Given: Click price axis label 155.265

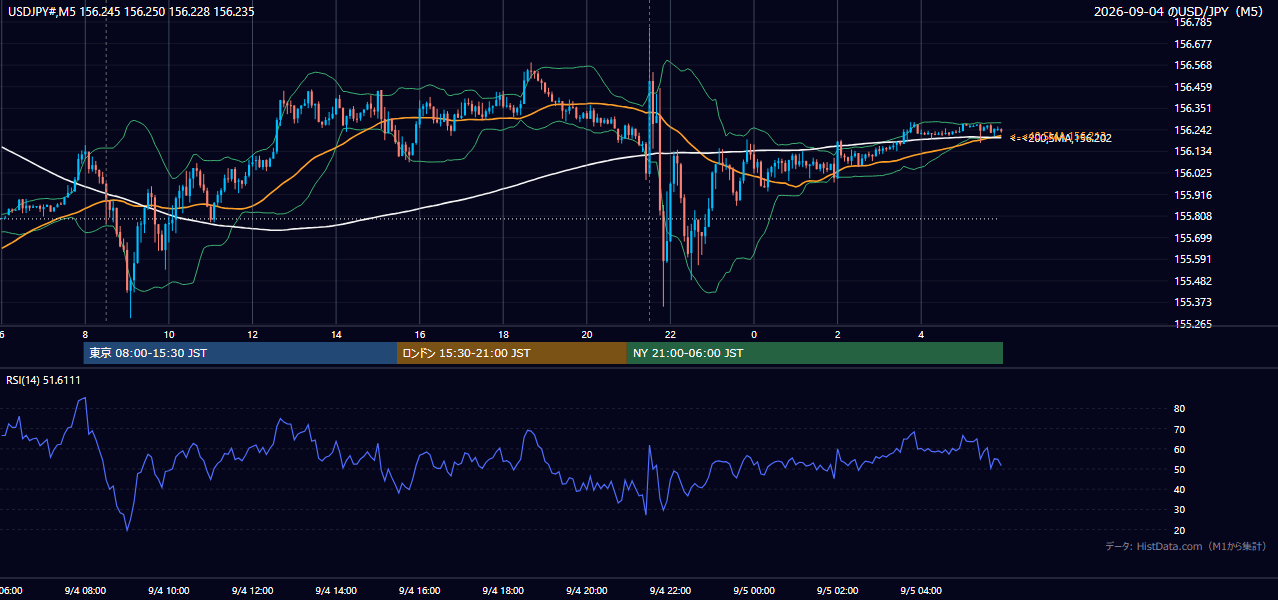Looking at the screenshot, I should click(1192, 324).
